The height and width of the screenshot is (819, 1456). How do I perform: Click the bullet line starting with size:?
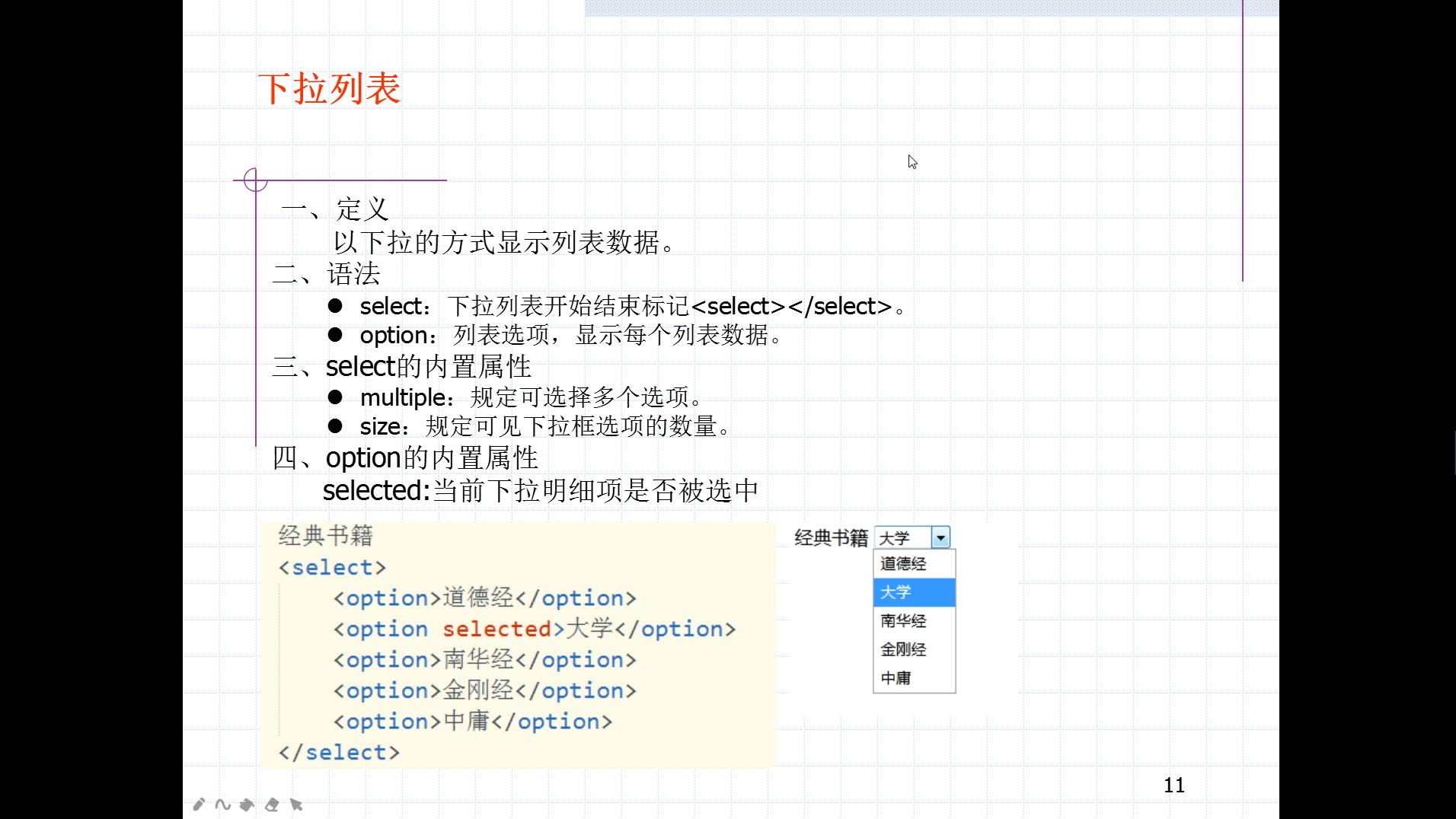pos(529,426)
